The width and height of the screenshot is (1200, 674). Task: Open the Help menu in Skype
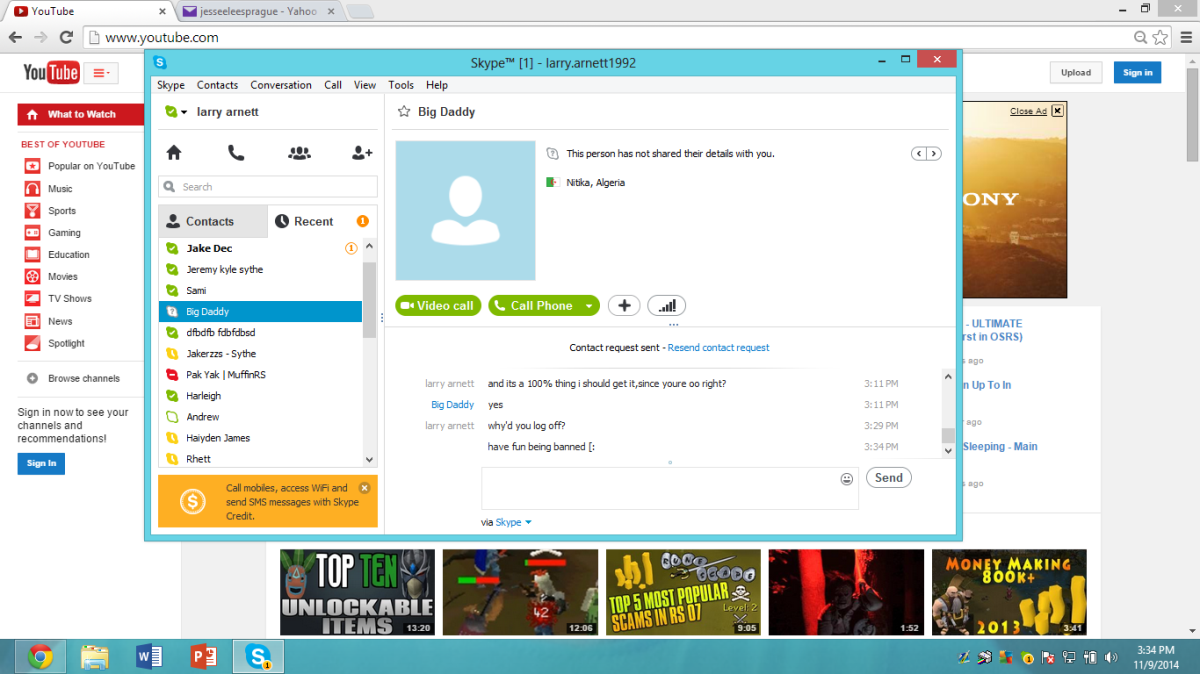pos(437,85)
